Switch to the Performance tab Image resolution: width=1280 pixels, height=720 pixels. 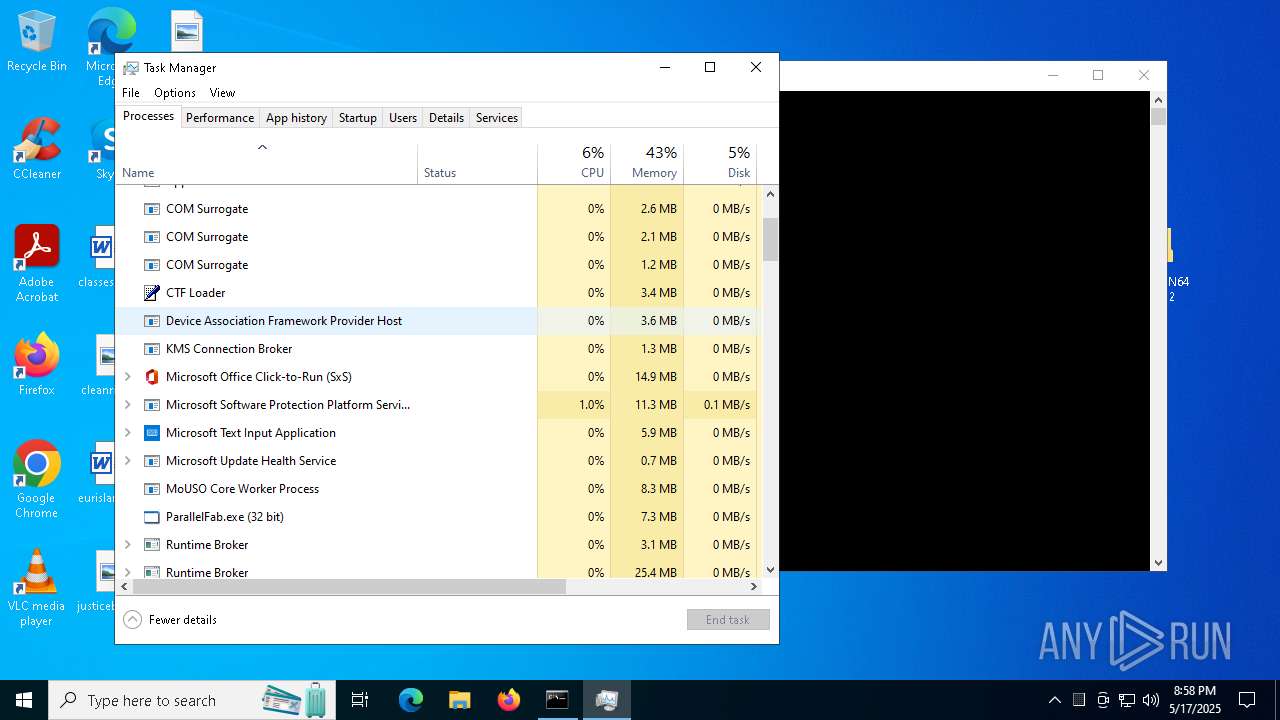point(220,118)
